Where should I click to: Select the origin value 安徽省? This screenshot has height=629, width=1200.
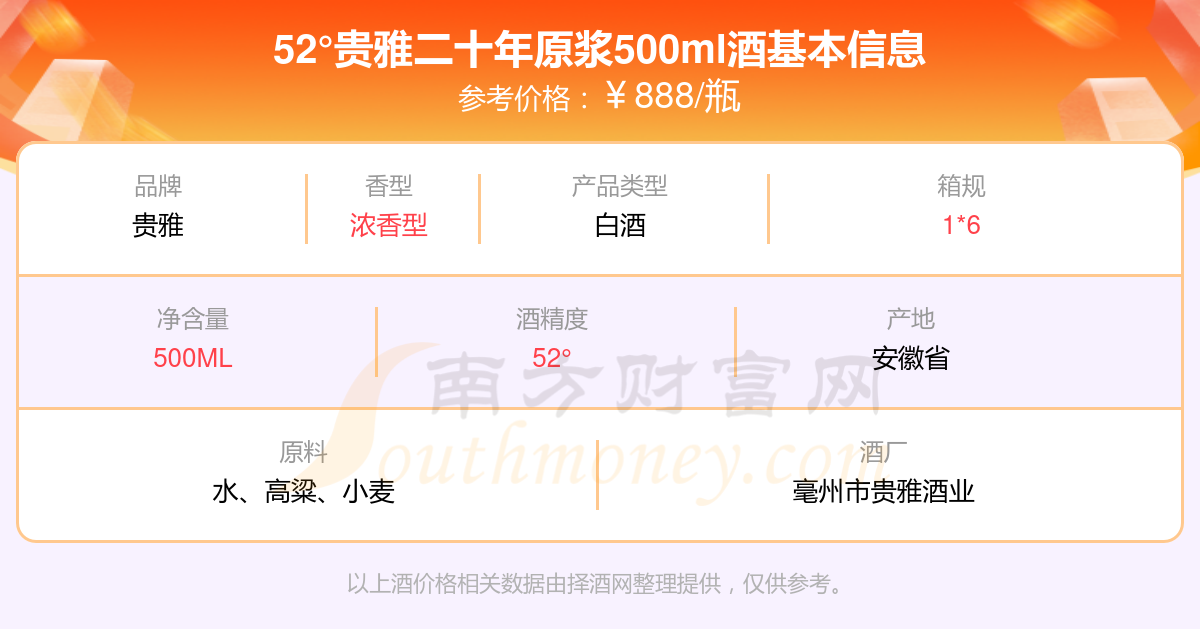911,358
